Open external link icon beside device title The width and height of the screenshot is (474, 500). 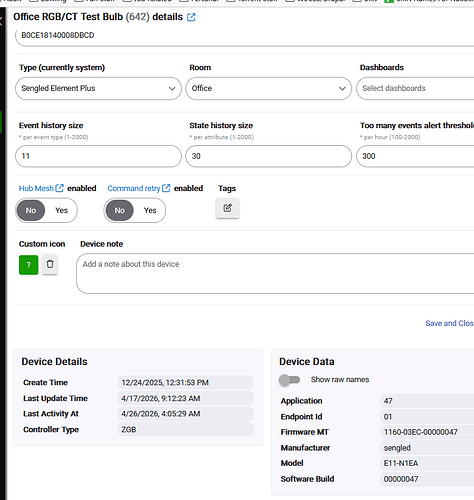tap(191, 17)
